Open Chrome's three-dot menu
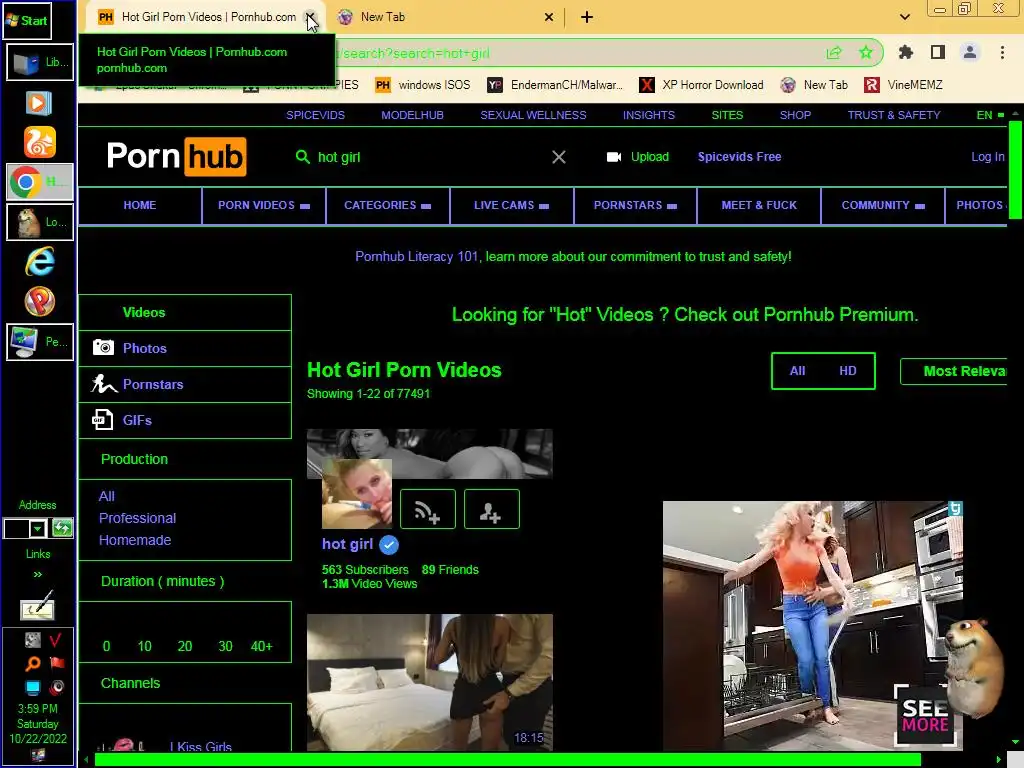The width and height of the screenshot is (1024, 768). tap(1002, 52)
